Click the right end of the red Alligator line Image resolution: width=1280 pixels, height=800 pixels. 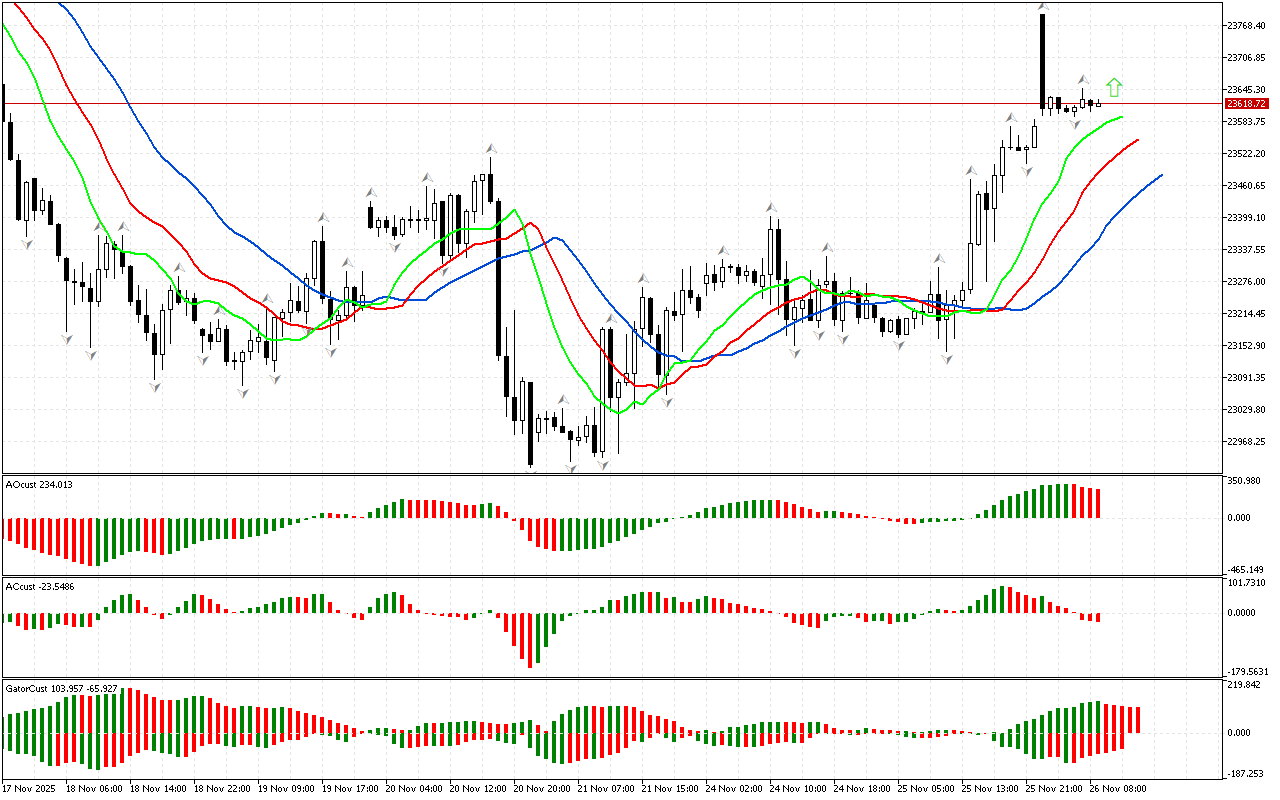click(1138, 141)
